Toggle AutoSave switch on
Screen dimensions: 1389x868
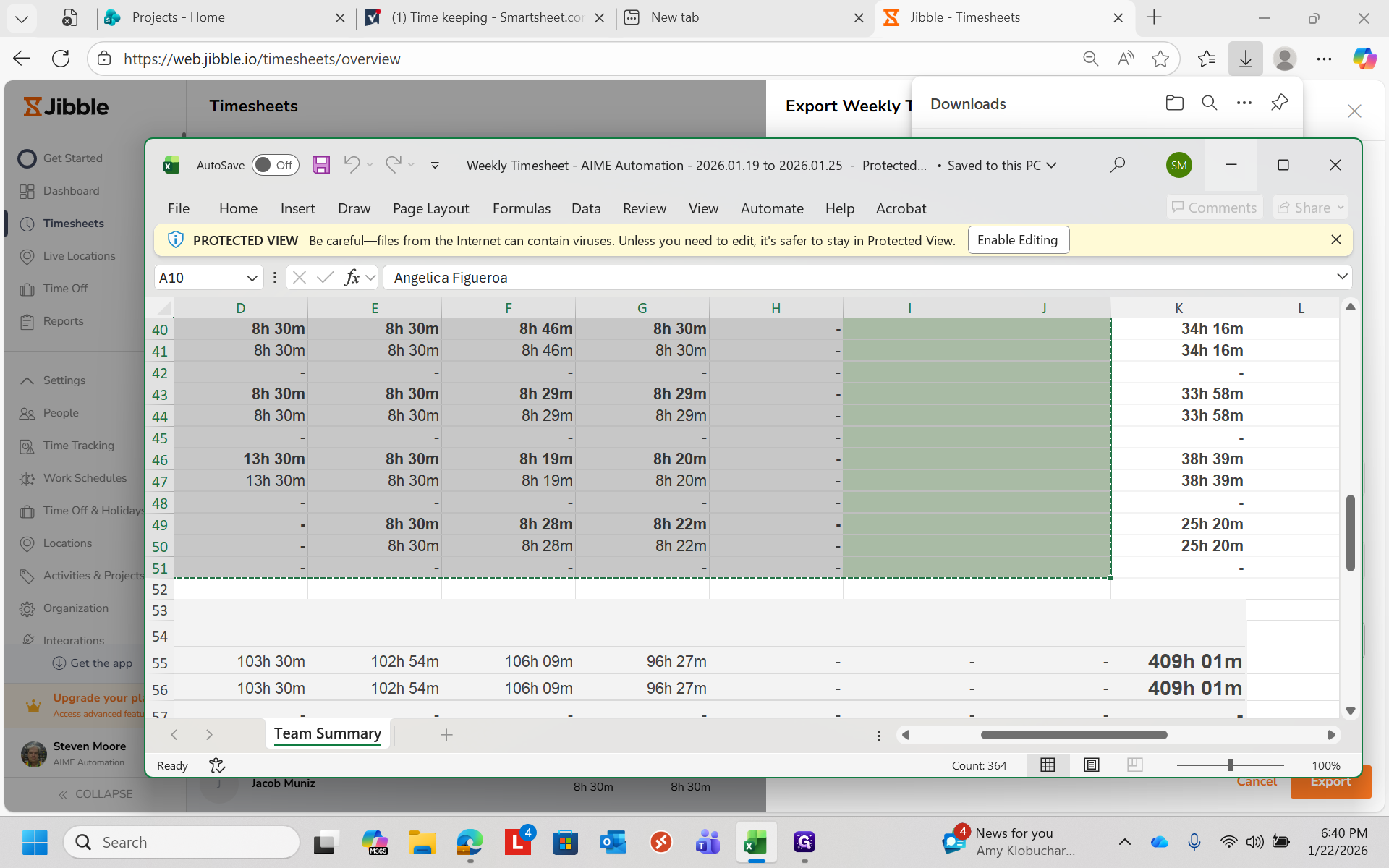[x=275, y=165]
